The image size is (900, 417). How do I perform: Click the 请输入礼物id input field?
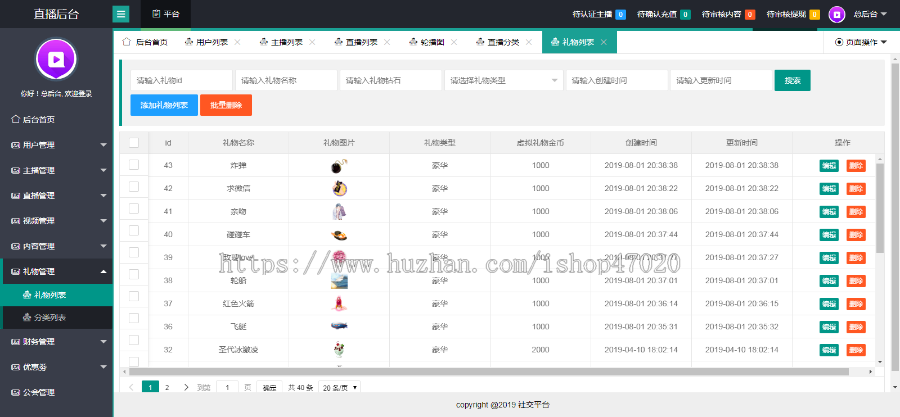(181, 80)
